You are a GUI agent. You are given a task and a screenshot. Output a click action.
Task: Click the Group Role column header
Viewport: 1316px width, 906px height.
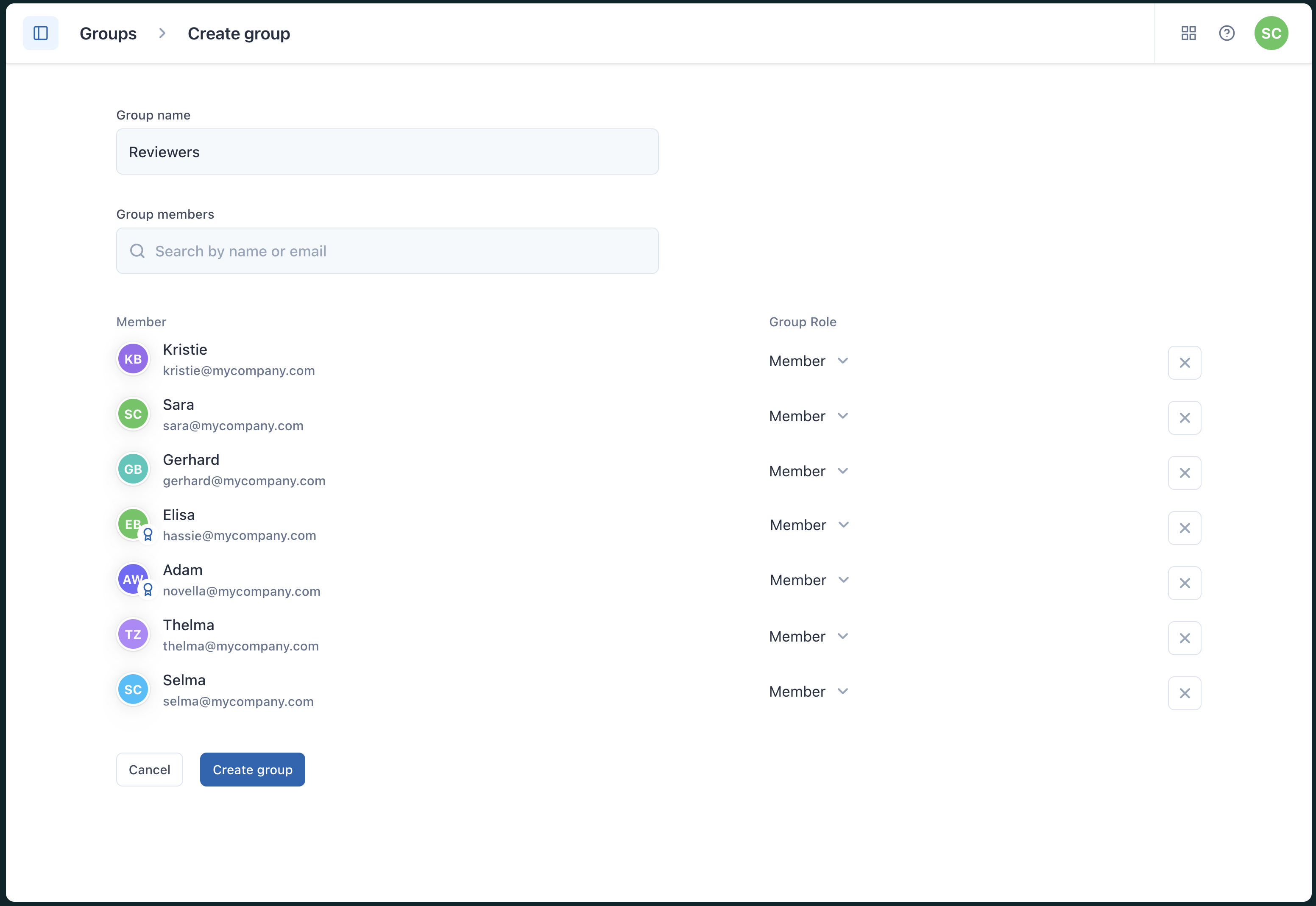(803, 322)
